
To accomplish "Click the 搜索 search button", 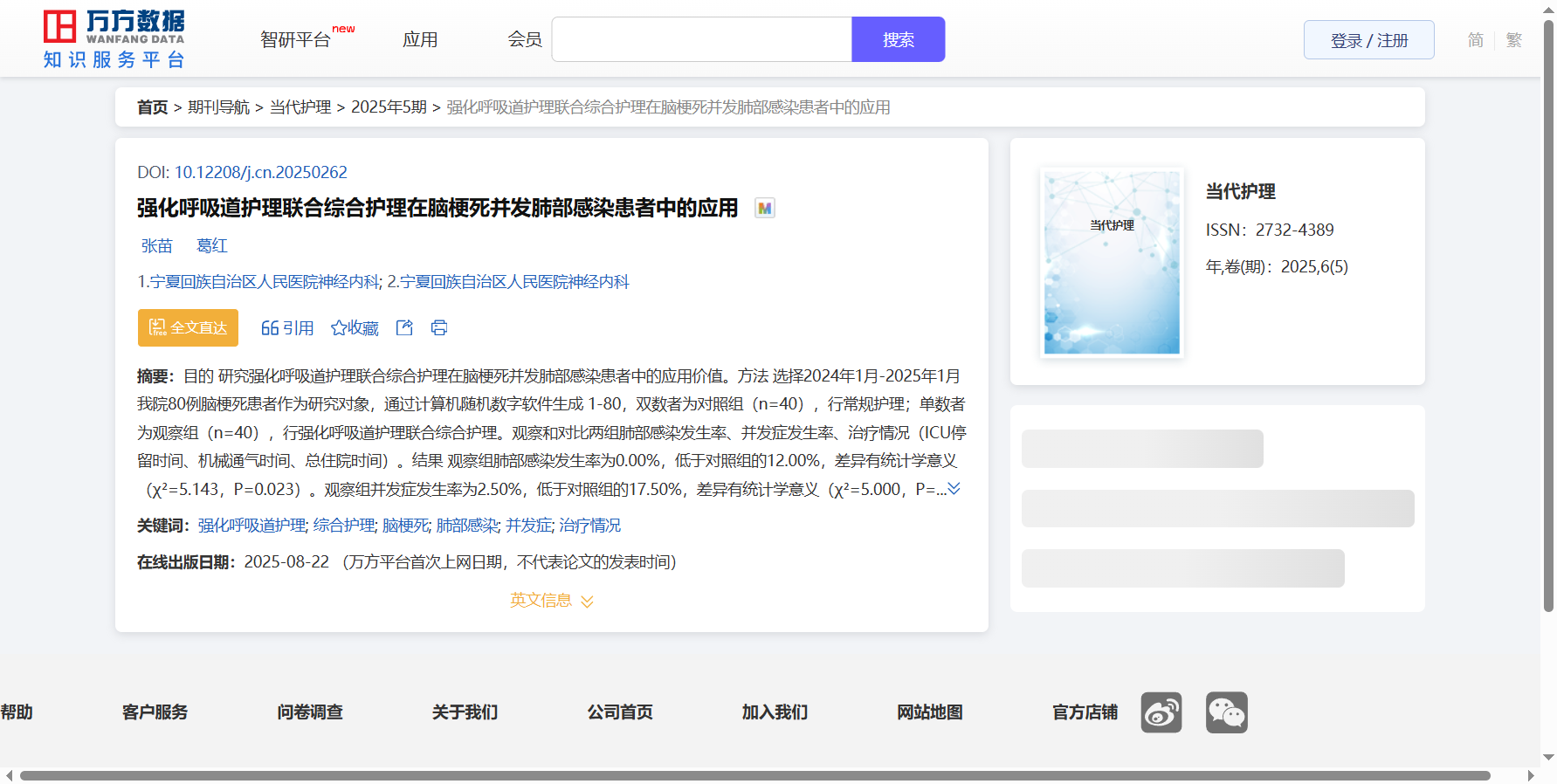I will coord(898,40).
